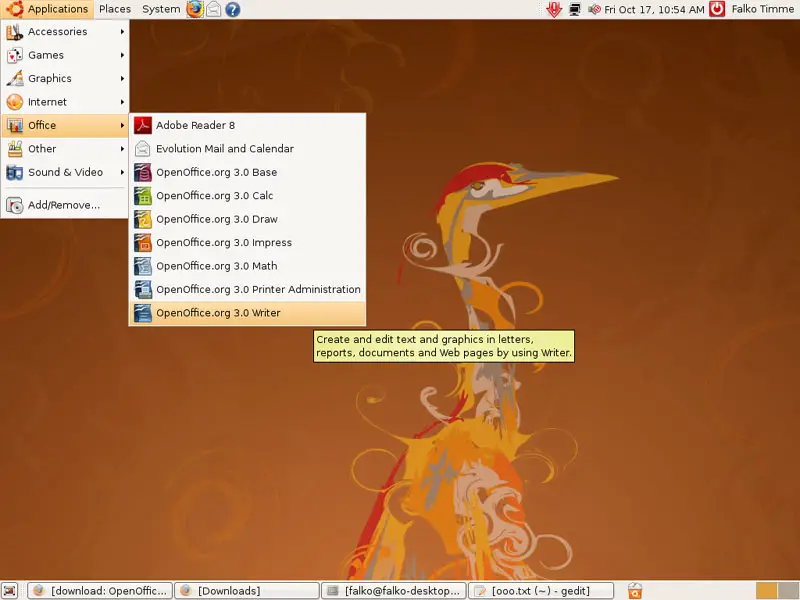Expand the Sound & Video submenu arrow

click(122, 172)
